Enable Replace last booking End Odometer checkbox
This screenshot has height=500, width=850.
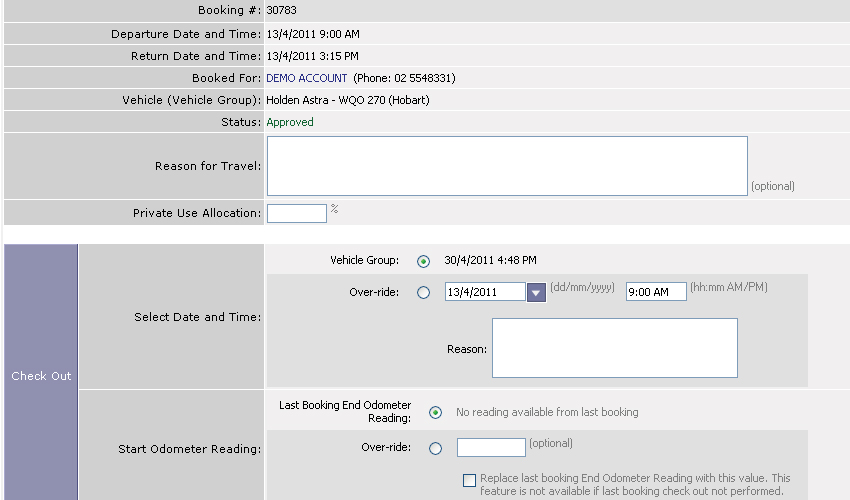point(470,480)
